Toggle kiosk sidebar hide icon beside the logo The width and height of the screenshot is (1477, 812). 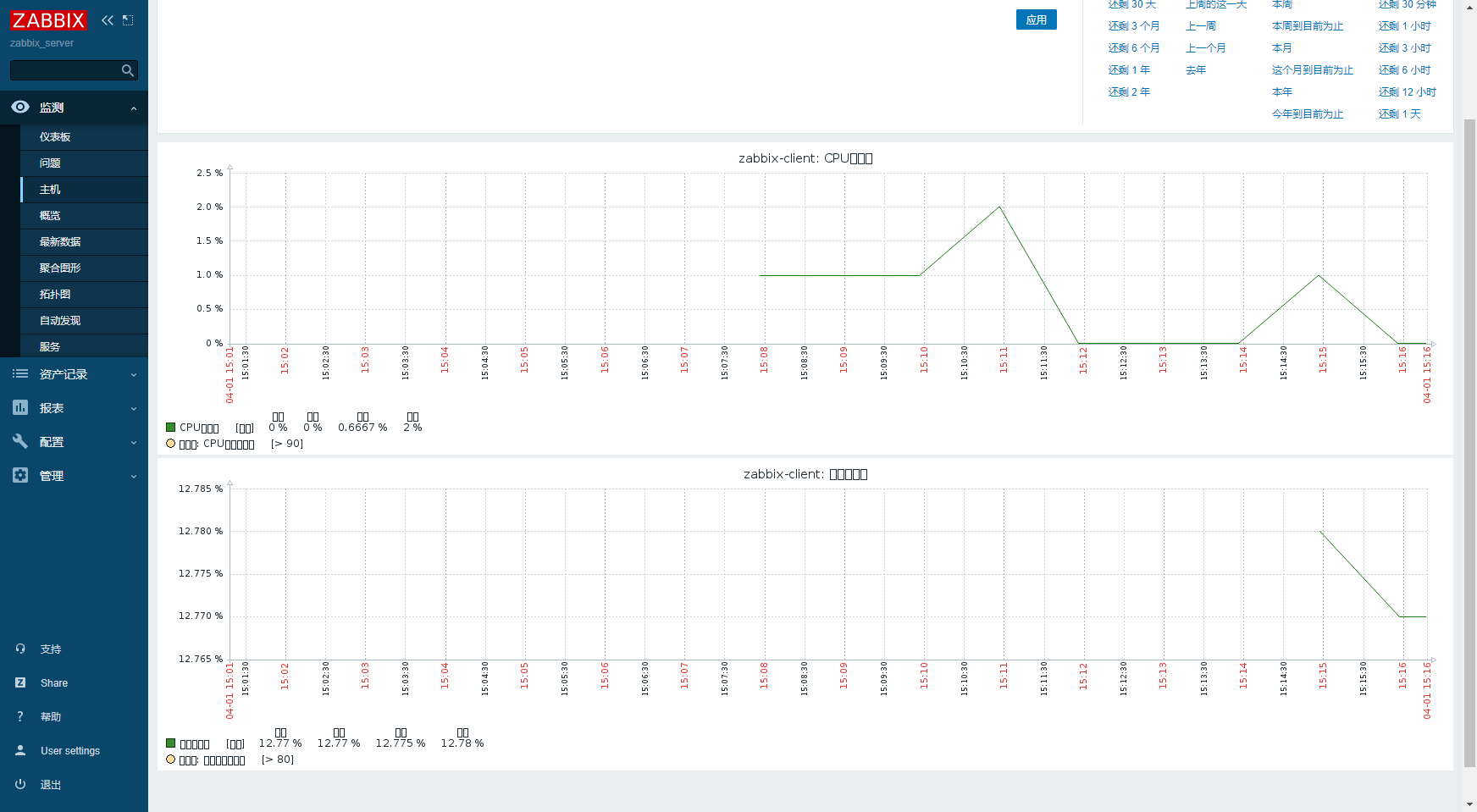[128, 20]
